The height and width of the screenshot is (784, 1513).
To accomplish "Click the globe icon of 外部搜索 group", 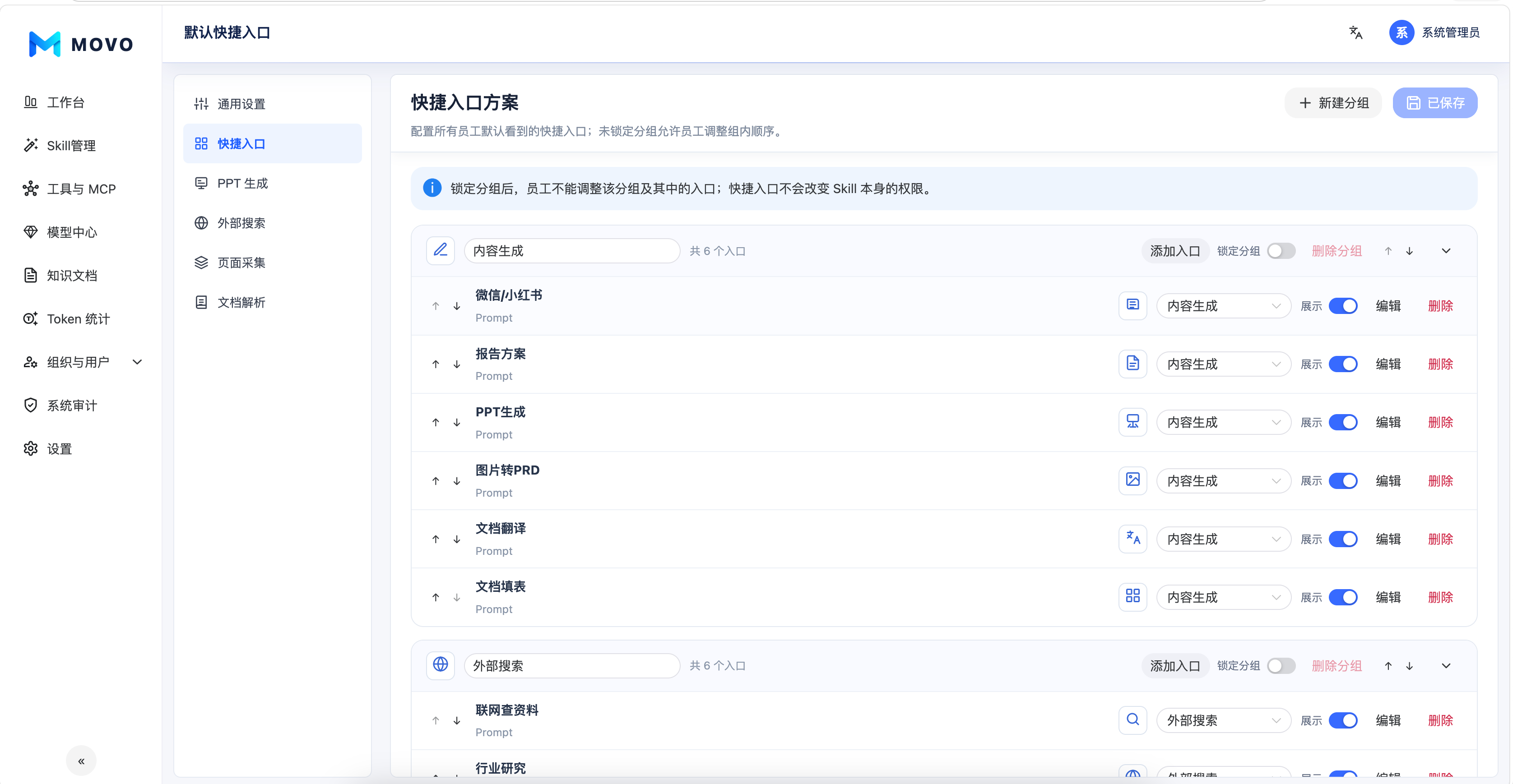I will point(441,665).
